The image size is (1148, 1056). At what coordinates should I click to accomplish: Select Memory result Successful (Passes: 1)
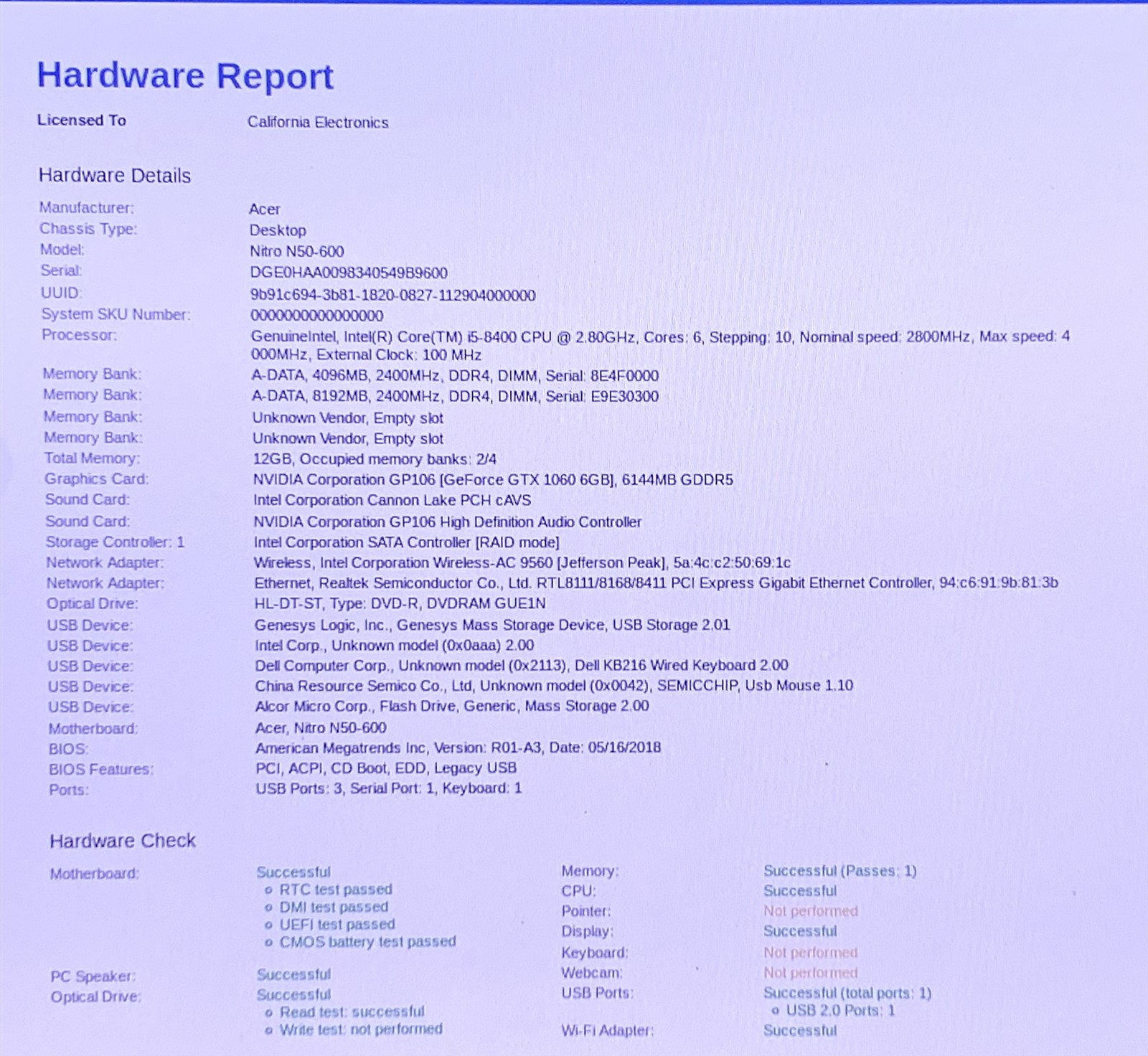coord(840,870)
